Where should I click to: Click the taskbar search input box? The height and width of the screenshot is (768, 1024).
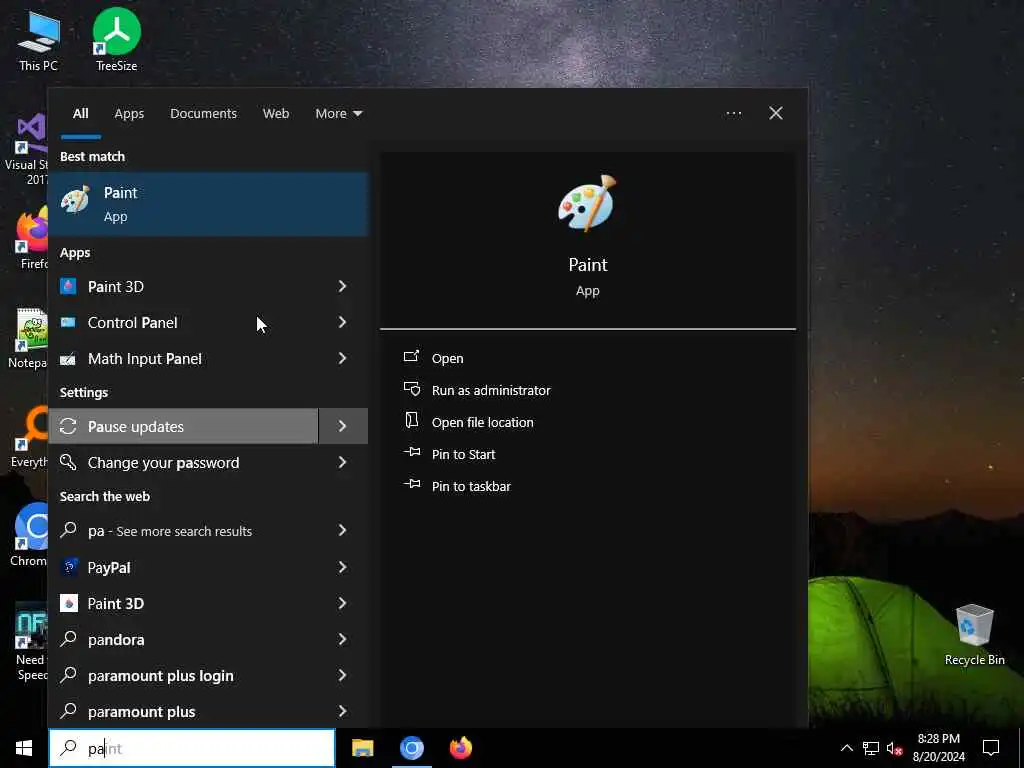pos(192,748)
